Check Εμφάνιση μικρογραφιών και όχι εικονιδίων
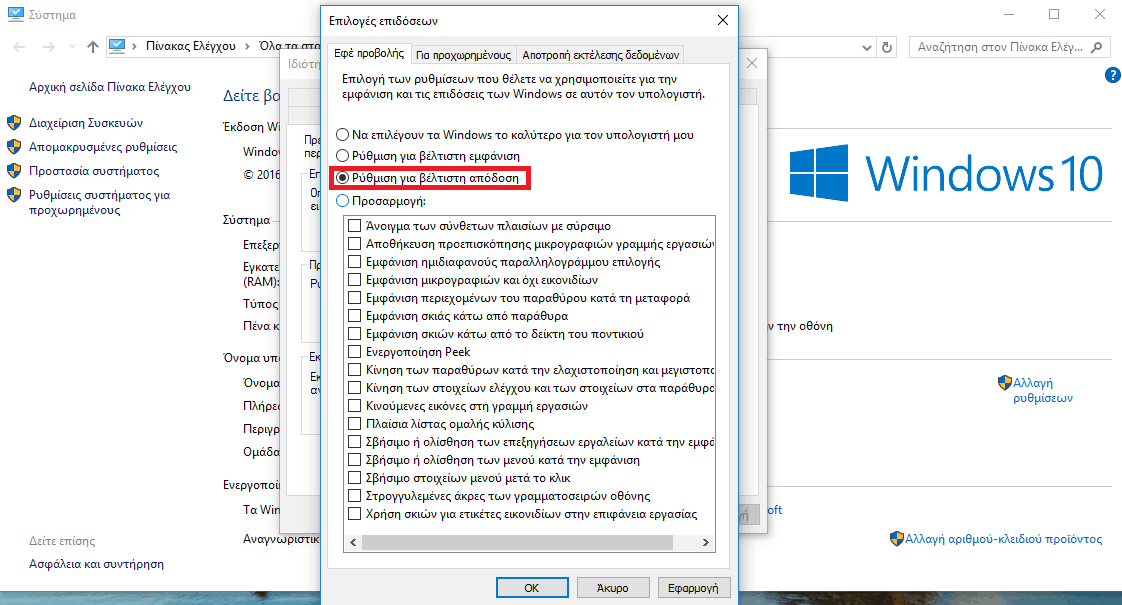Viewport: 1122px width, 605px height. tap(354, 279)
